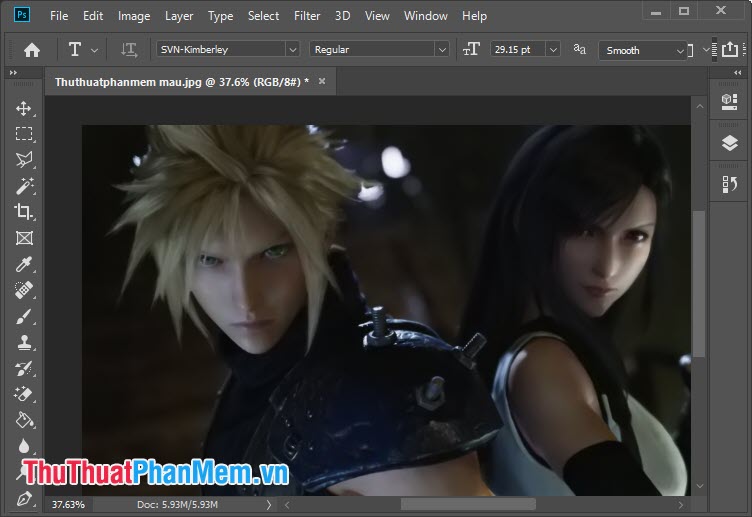Select the Spot Healing Brush tool
Screen dimensions: 752x517
point(24,290)
